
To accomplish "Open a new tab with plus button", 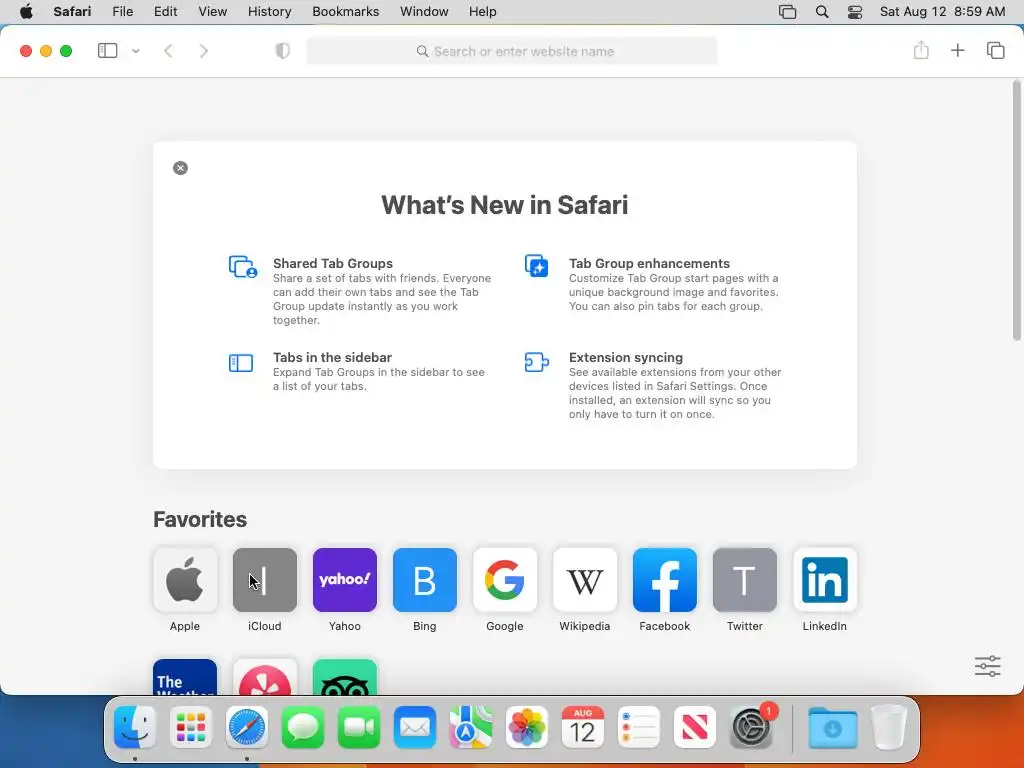I will pos(957,50).
